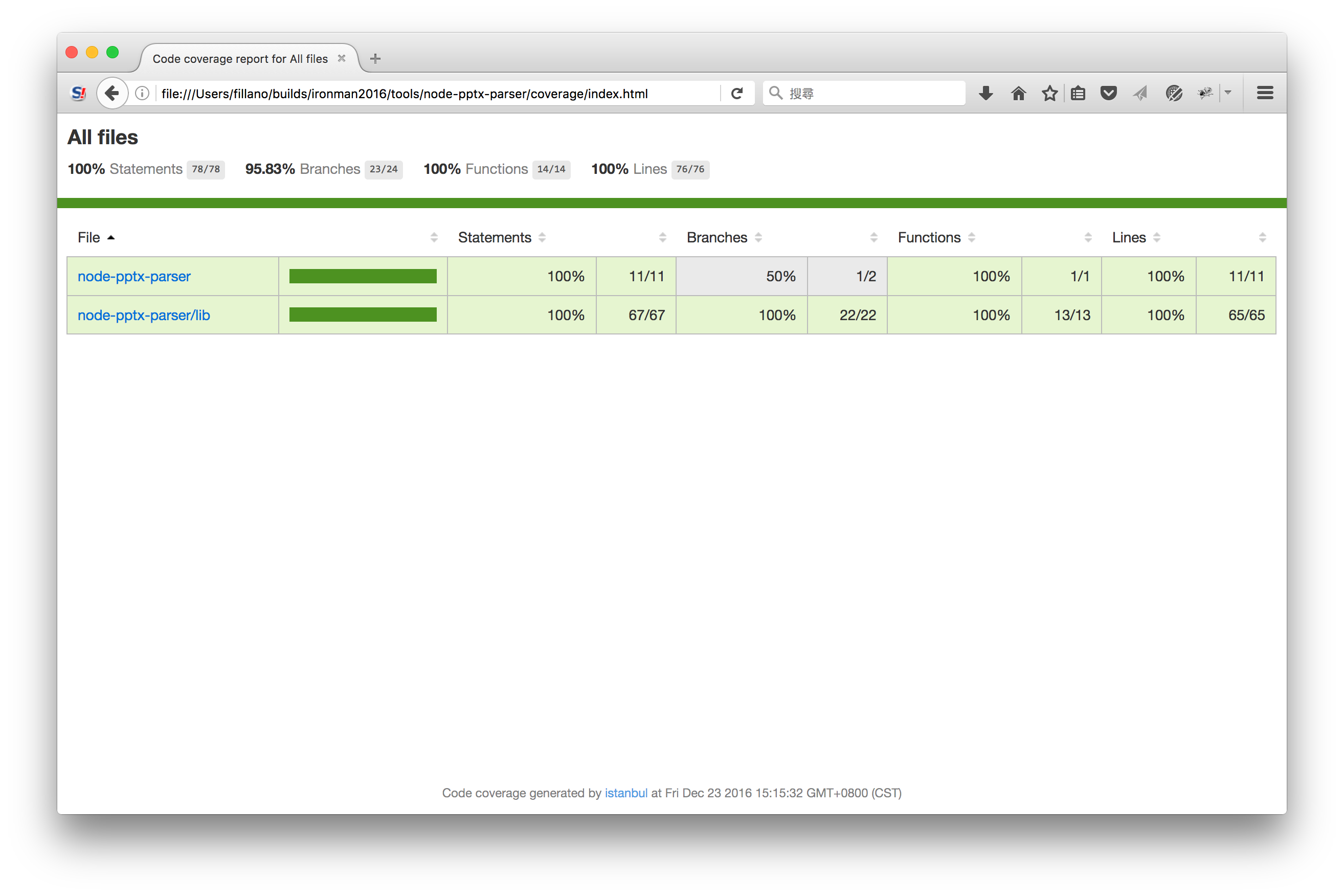Reload the coverage page
The height and width of the screenshot is (896, 1344).
[x=736, y=93]
